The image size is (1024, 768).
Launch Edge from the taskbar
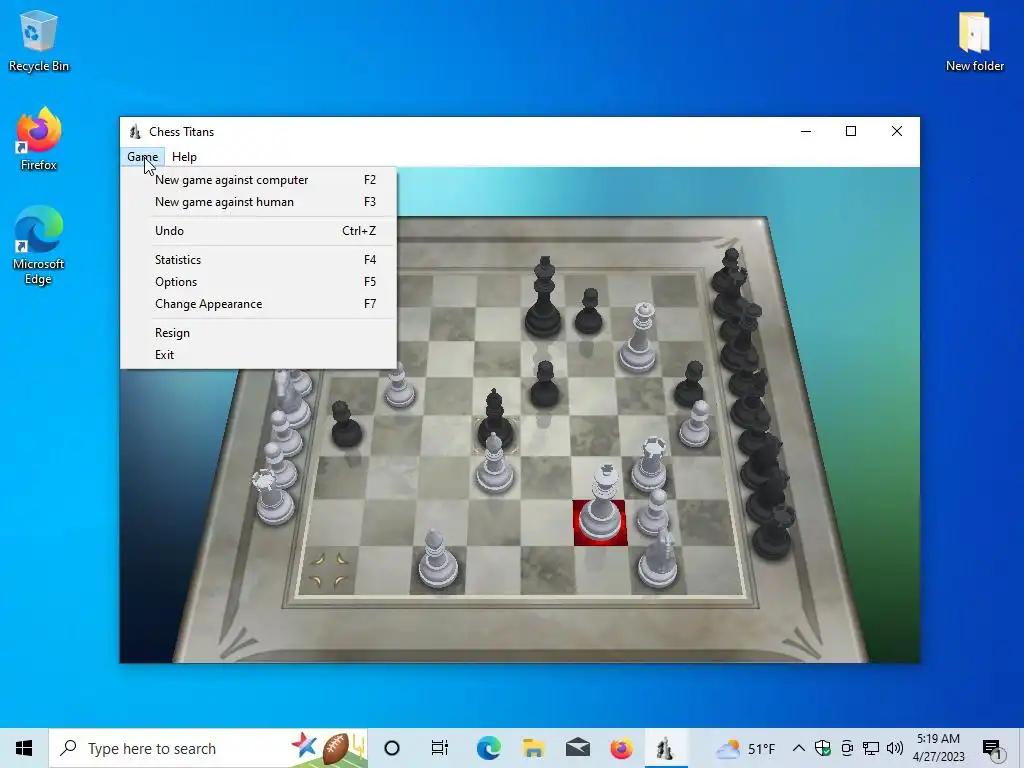coord(488,748)
